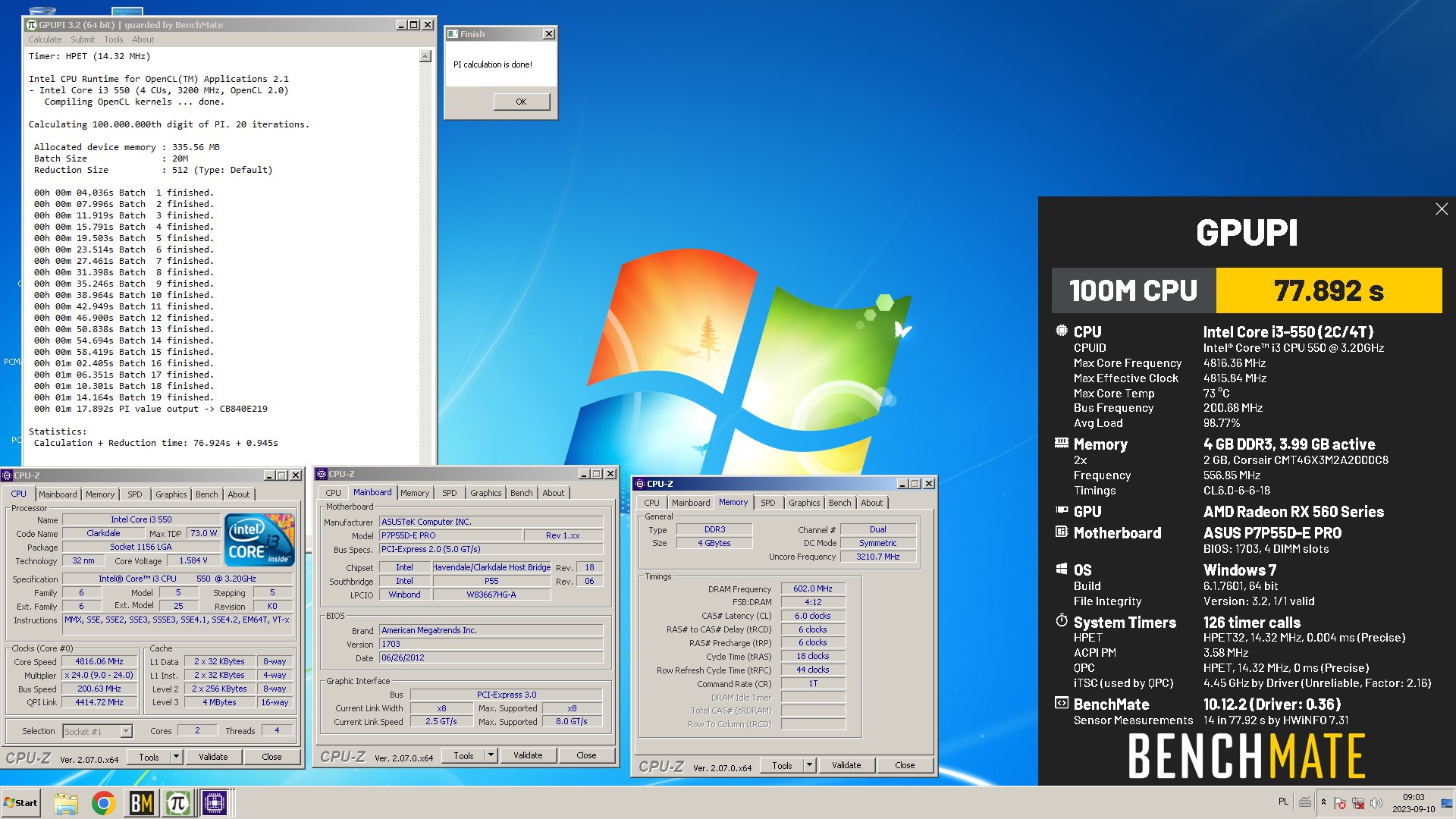Screen dimensions: 1456x819
Task: Click Close button in the middle CPU-Z window
Action: (x=586, y=755)
